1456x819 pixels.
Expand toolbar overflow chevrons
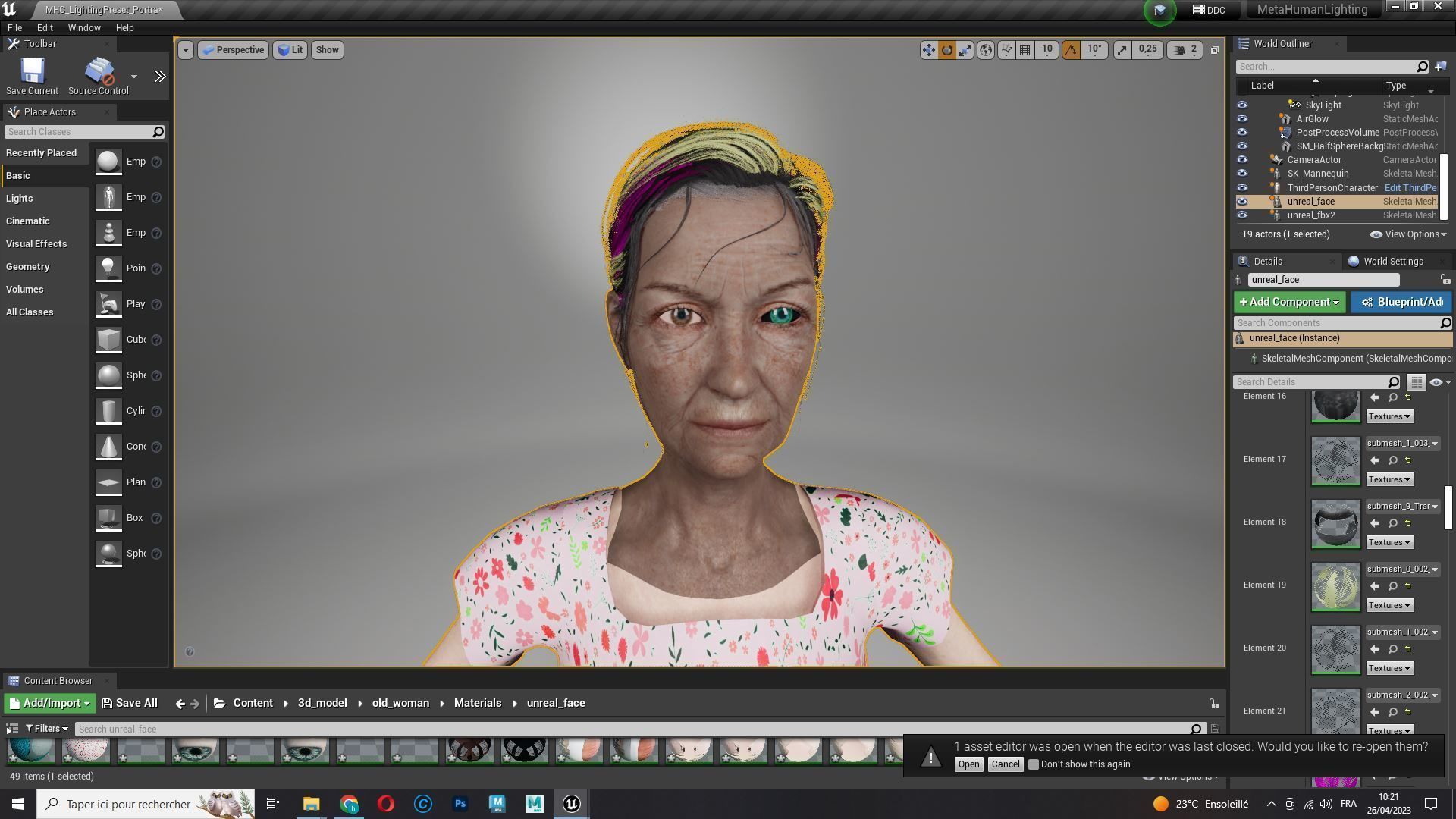(159, 77)
